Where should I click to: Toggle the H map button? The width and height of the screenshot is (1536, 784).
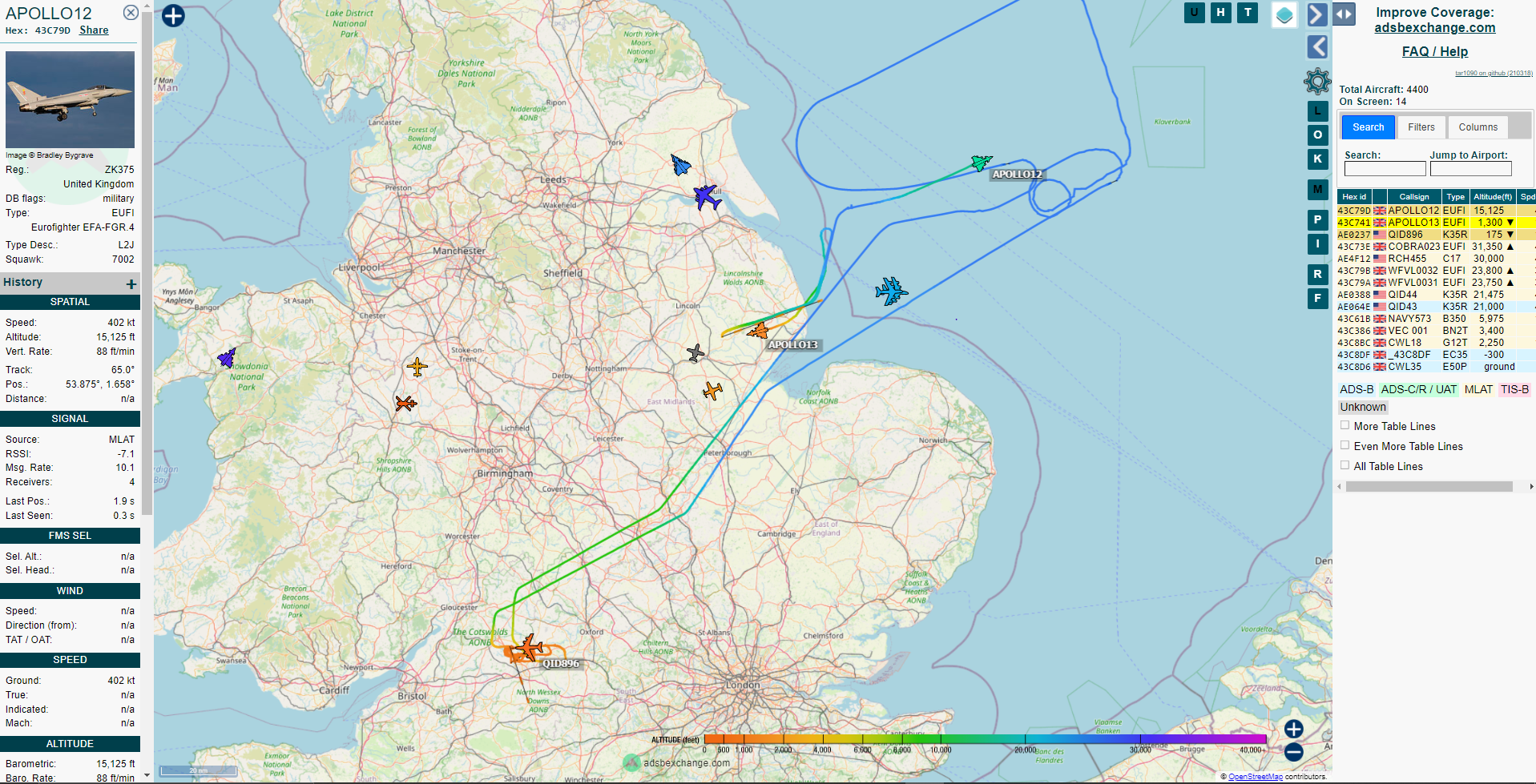click(x=1220, y=12)
